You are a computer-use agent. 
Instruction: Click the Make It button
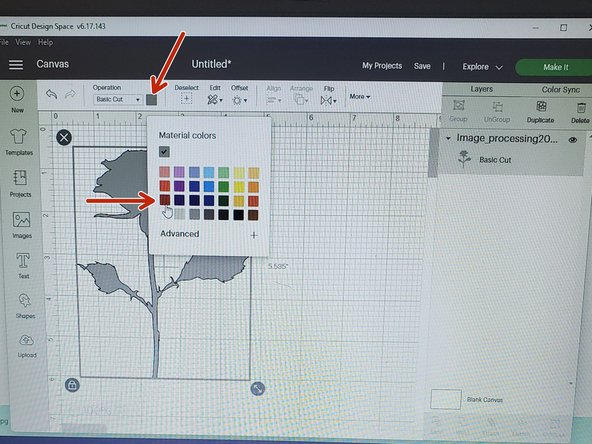554,68
